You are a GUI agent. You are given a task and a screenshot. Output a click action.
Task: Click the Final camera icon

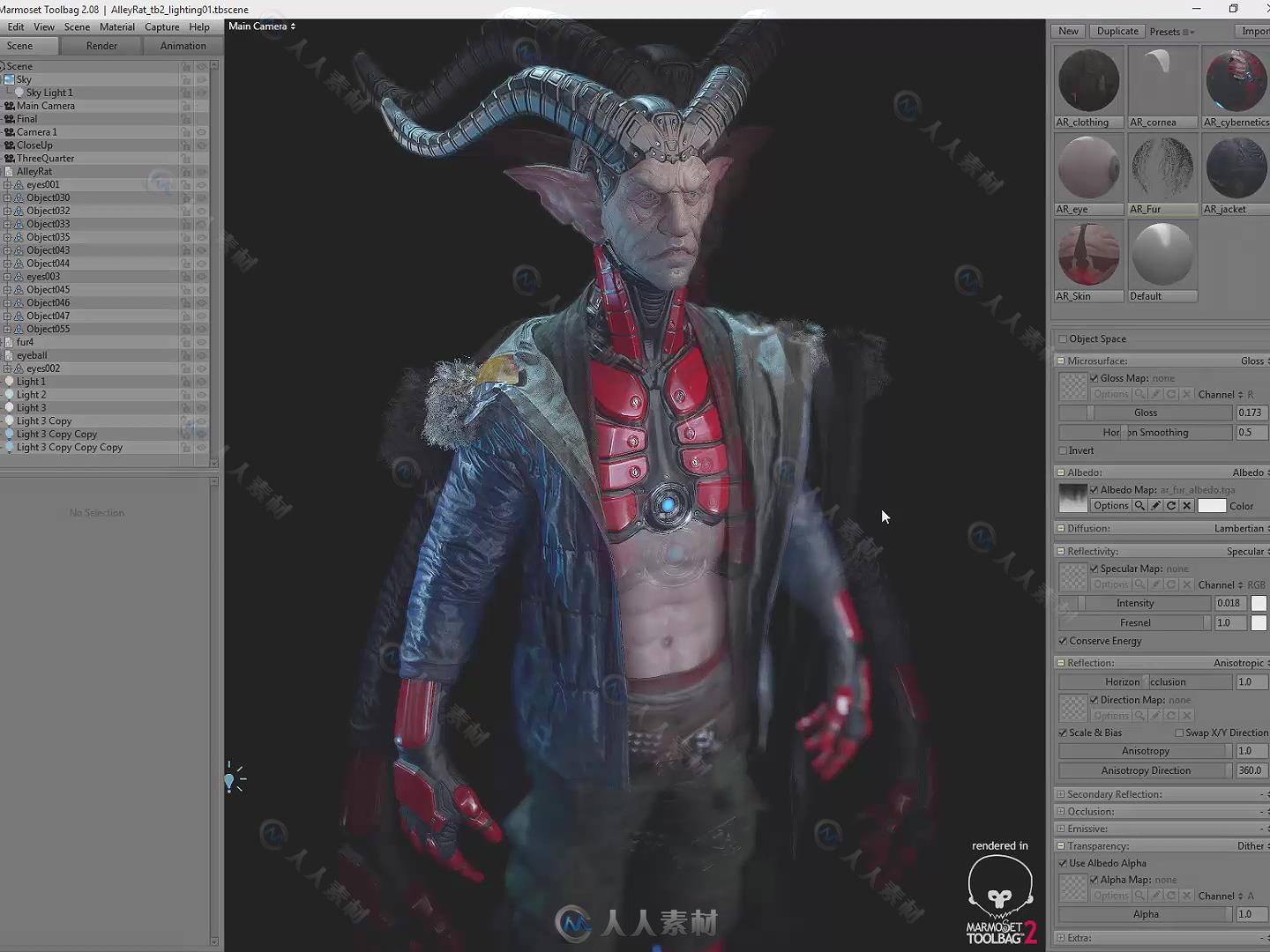coord(9,119)
